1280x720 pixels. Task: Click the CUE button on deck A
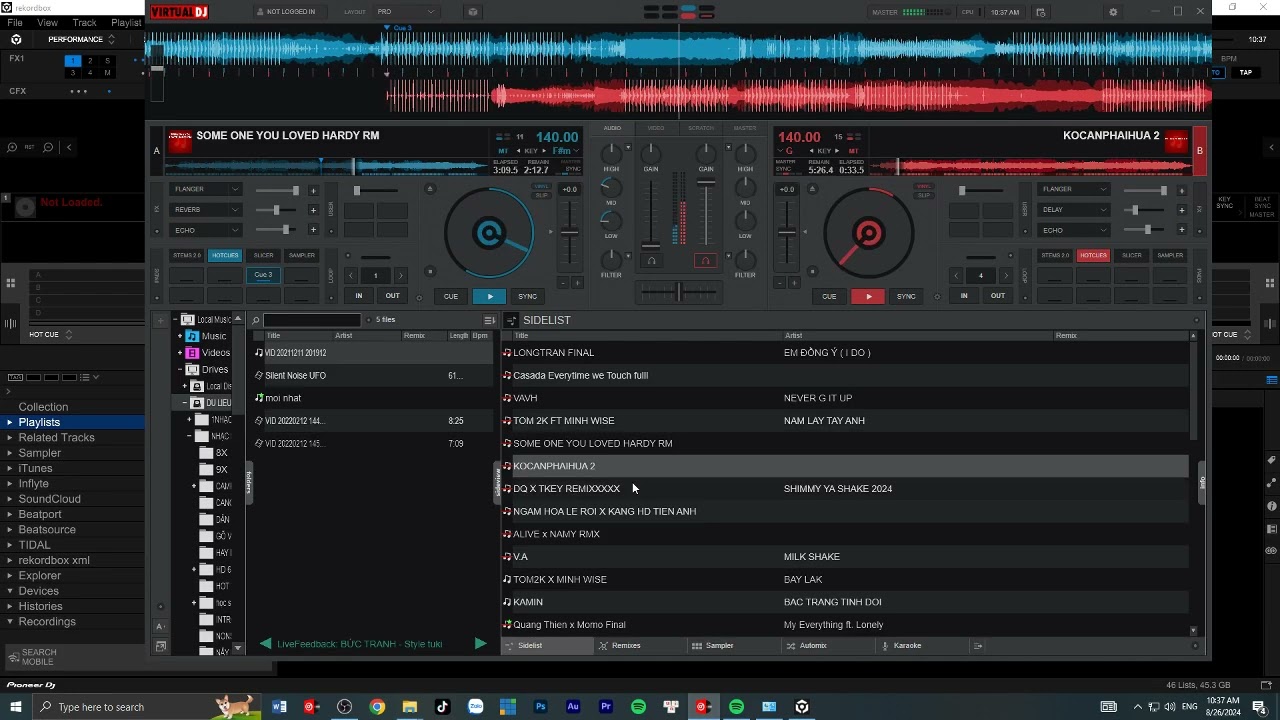[451, 296]
